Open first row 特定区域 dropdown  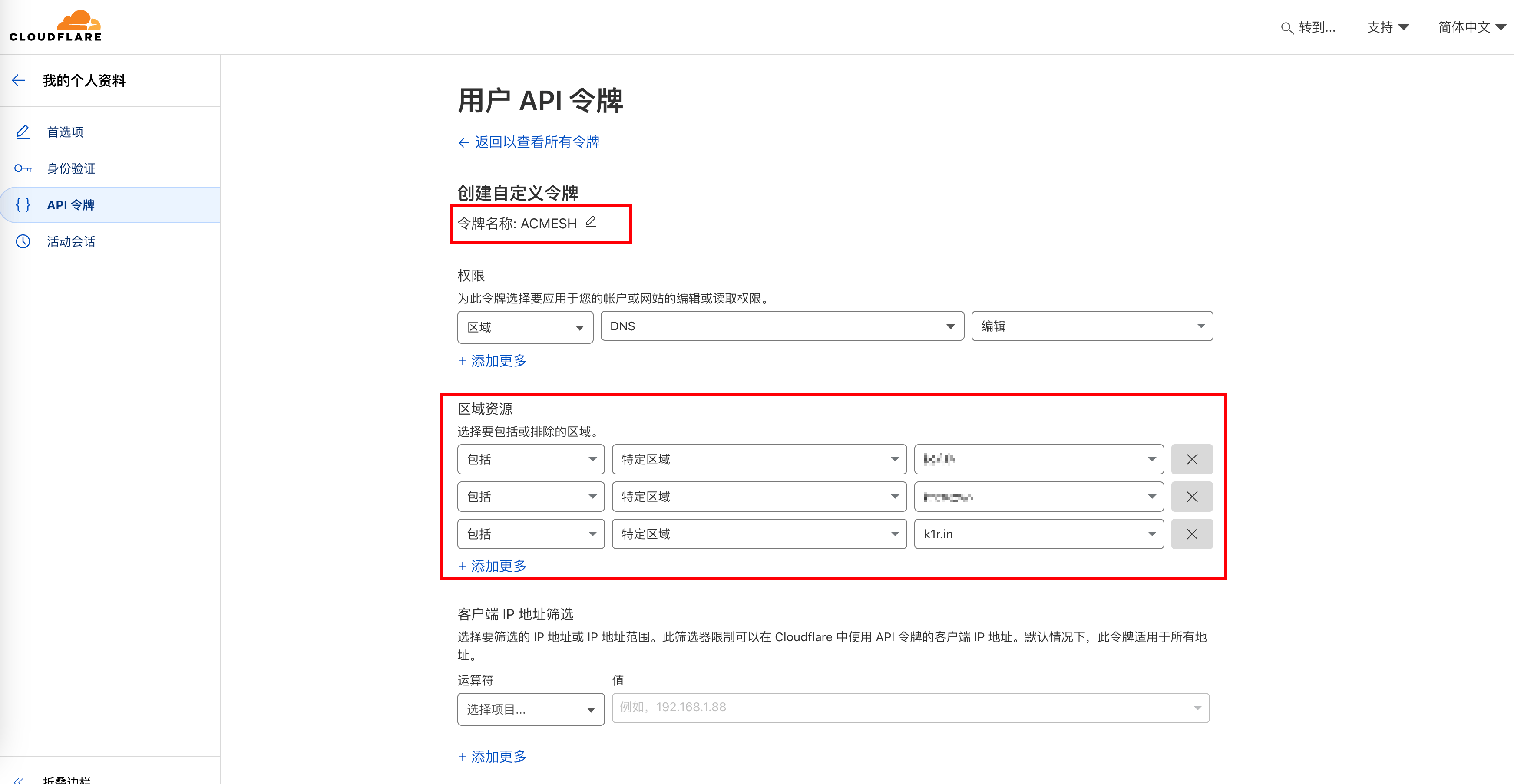[x=759, y=459]
